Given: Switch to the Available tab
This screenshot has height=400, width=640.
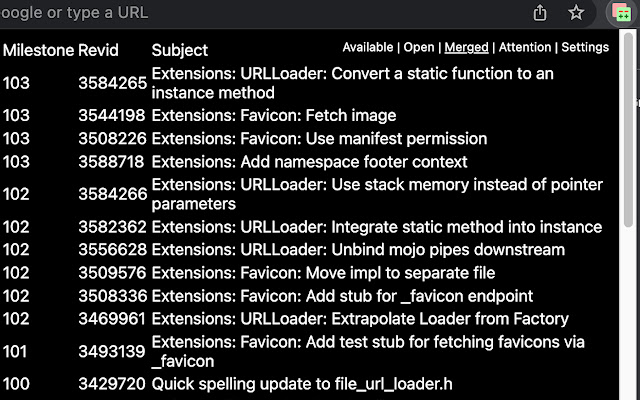Looking at the screenshot, I should click(367, 47).
